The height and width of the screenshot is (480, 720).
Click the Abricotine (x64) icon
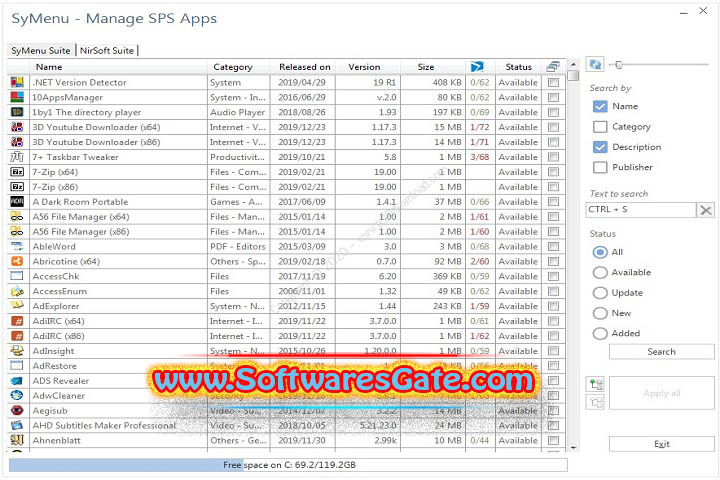(x=17, y=261)
